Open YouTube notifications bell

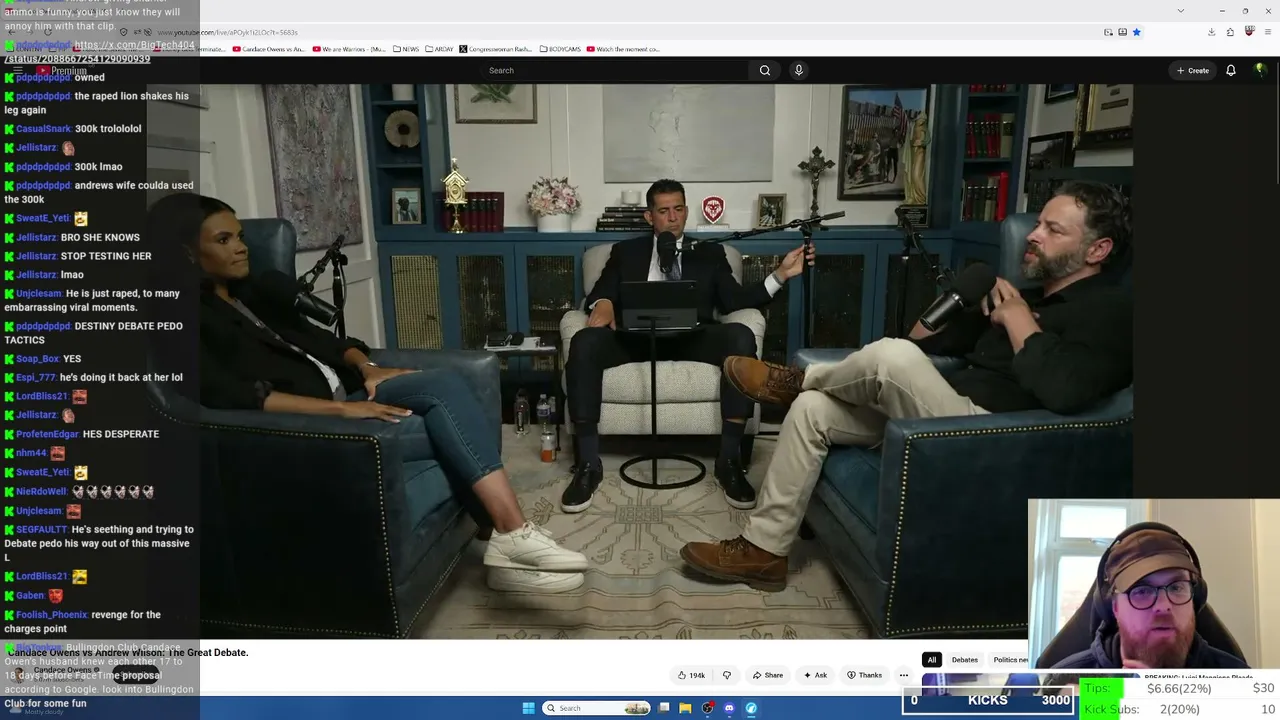[x=1231, y=70]
